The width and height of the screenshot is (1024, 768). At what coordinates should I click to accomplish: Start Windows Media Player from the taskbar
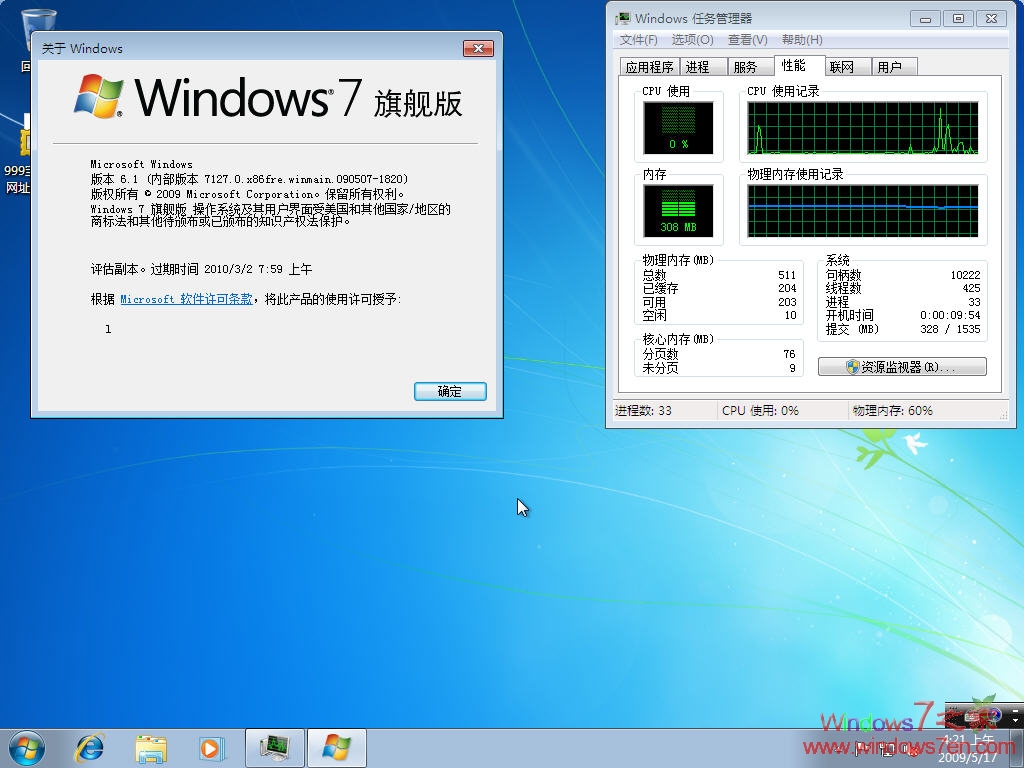pos(211,747)
